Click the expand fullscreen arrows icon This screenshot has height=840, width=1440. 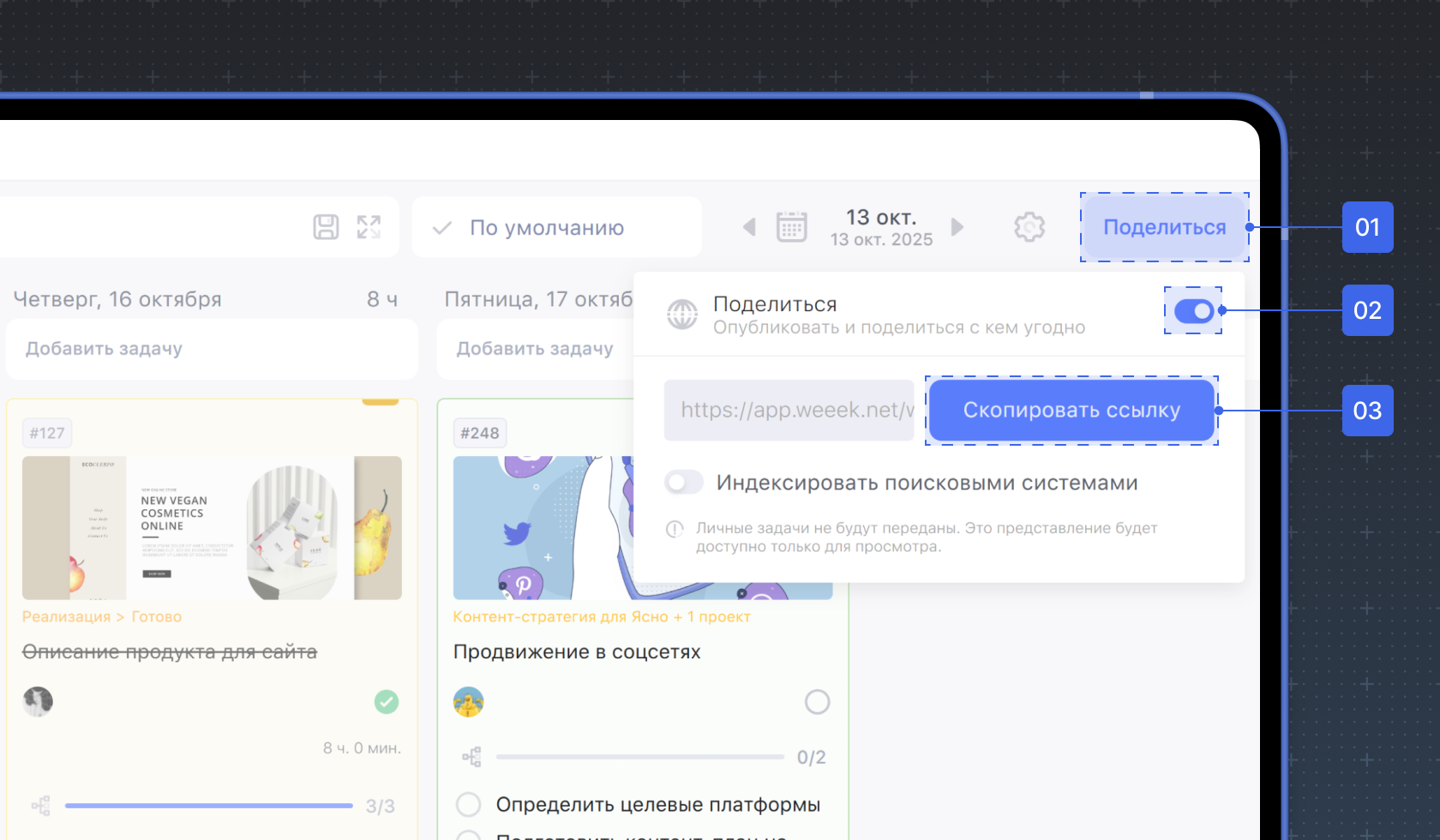pos(369,227)
